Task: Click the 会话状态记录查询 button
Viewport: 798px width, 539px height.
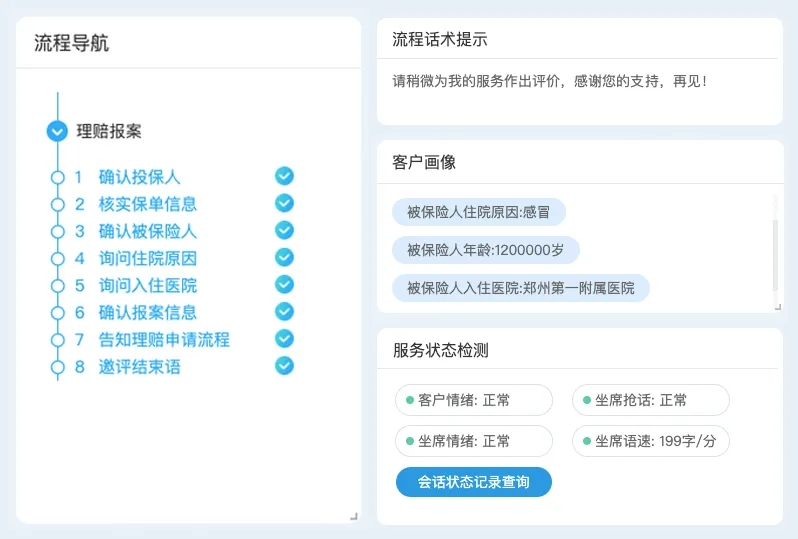Action: (x=474, y=482)
